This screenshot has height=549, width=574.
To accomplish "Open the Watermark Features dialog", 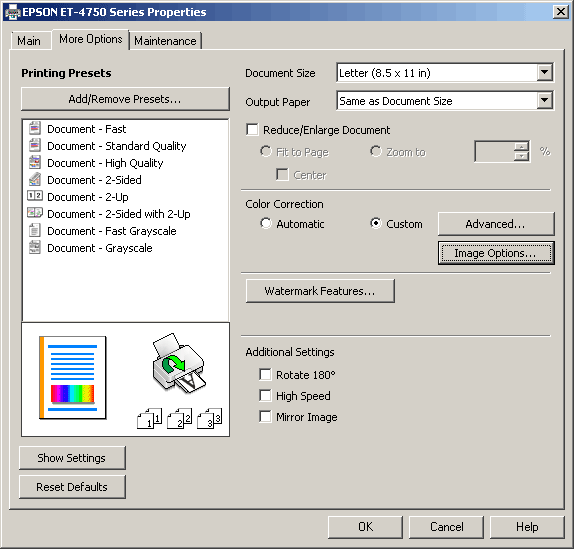I will point(320,291).
